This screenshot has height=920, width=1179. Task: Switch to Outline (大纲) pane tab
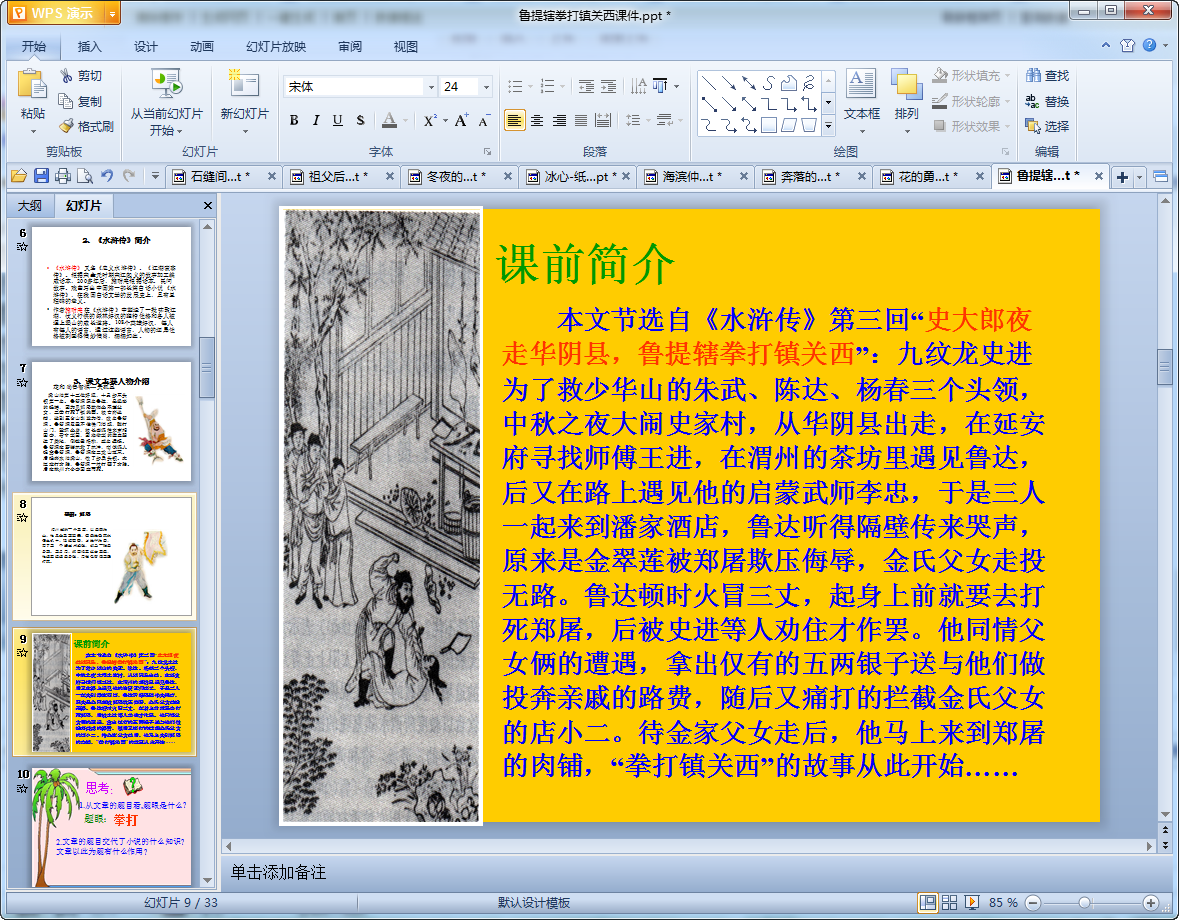point(30,205)
